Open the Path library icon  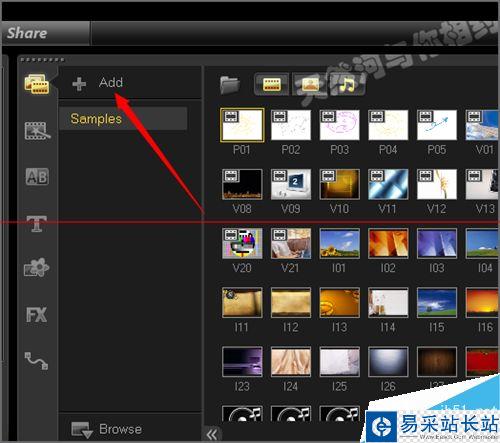click(x=37, y=361)
